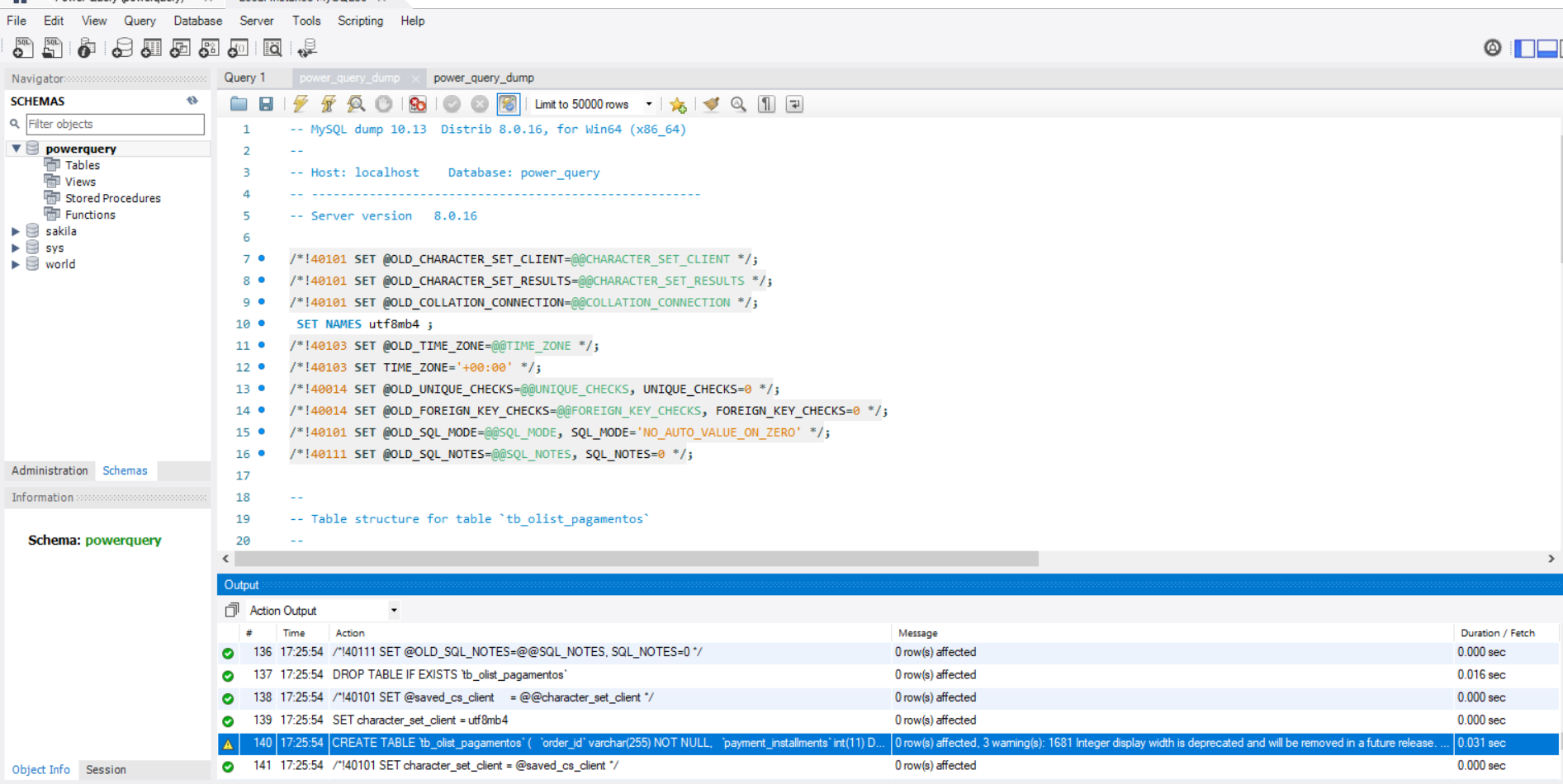Create a new stored procedure icon
The image size is (1563, 784).
209,49
